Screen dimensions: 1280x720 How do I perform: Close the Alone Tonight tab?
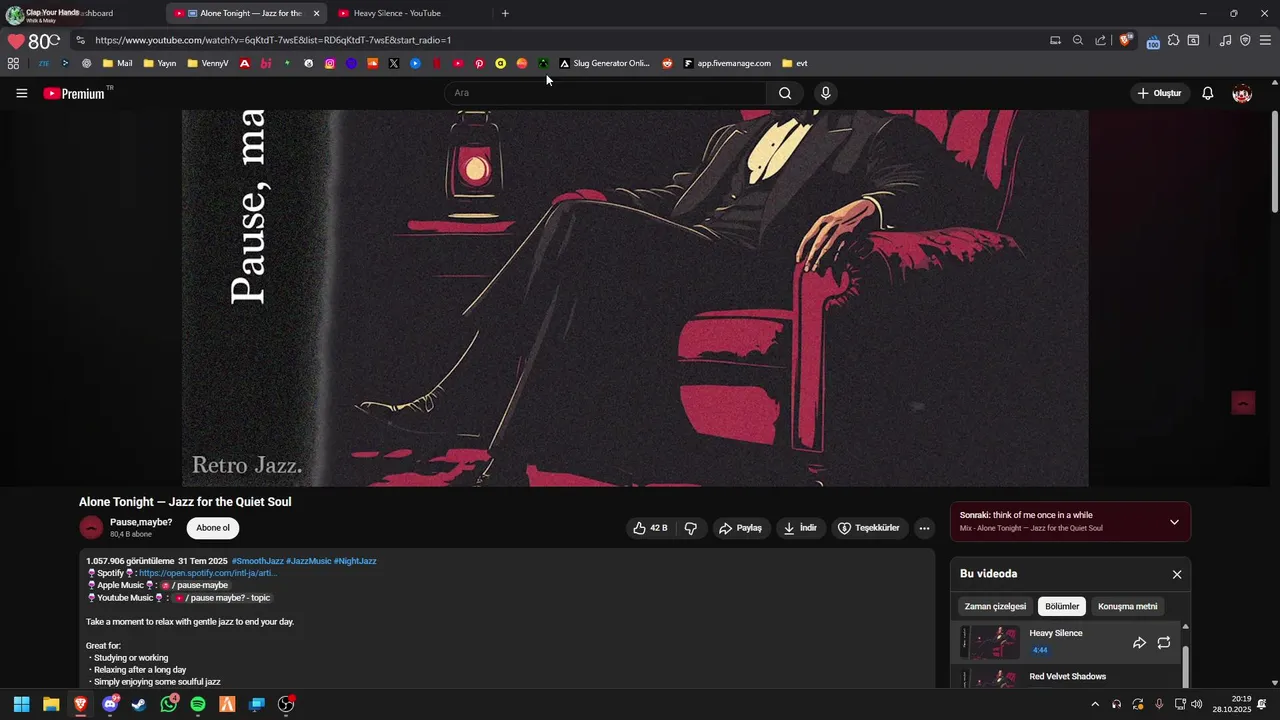(x=316, y=13)
